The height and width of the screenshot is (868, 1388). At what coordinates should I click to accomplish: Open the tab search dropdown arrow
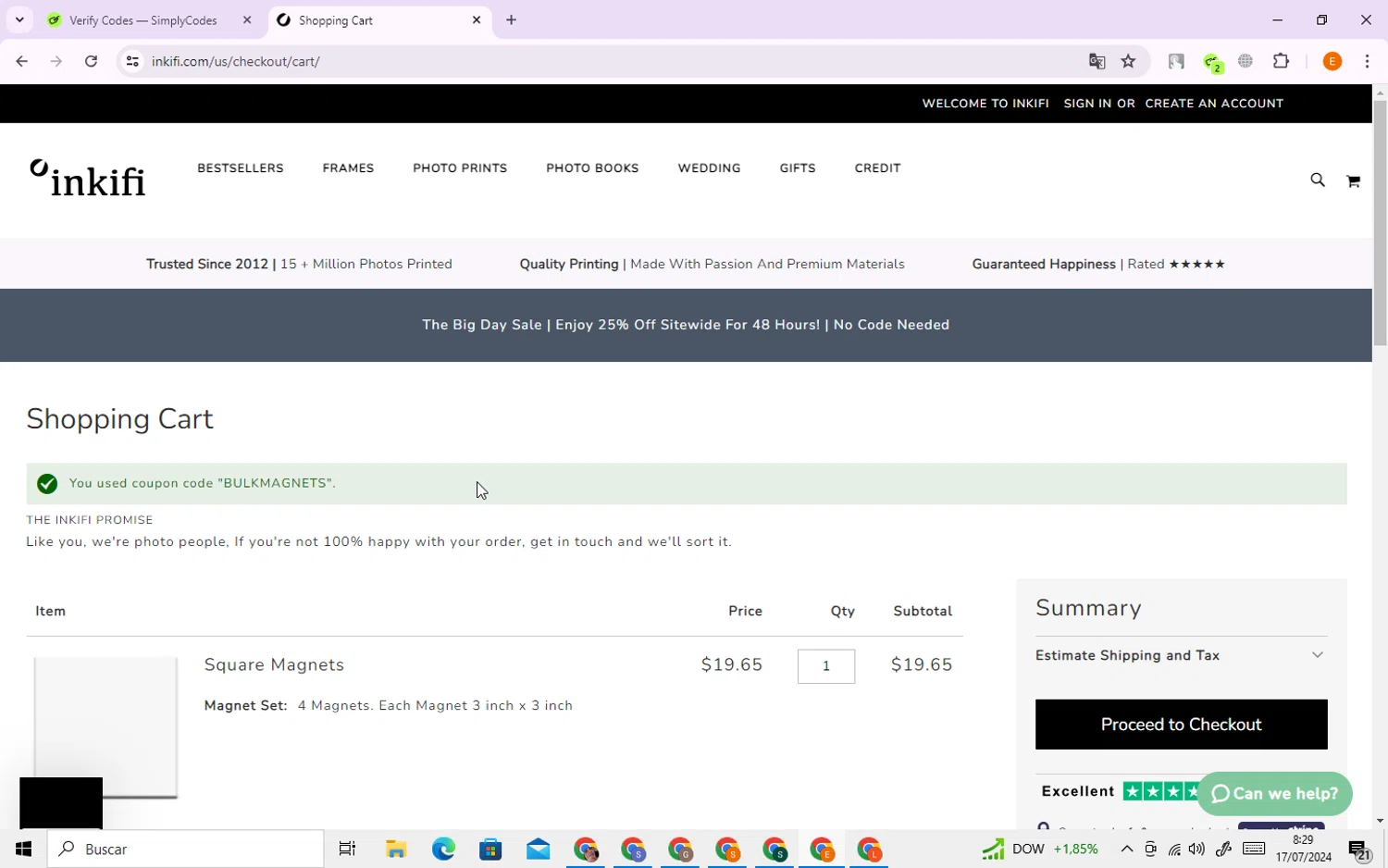click(x=19, y=19)
